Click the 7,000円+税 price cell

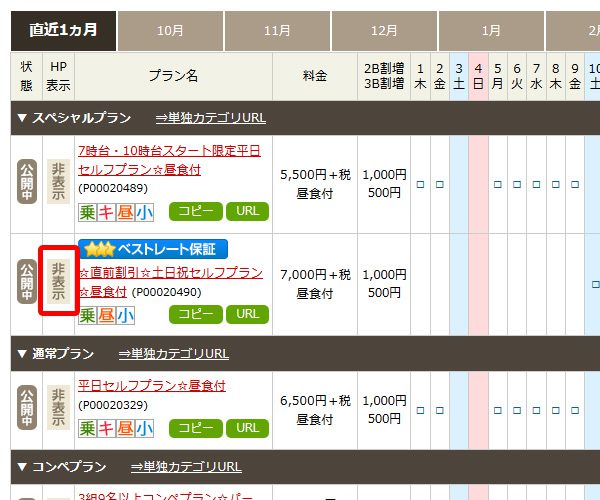click(x=315, y=284)
